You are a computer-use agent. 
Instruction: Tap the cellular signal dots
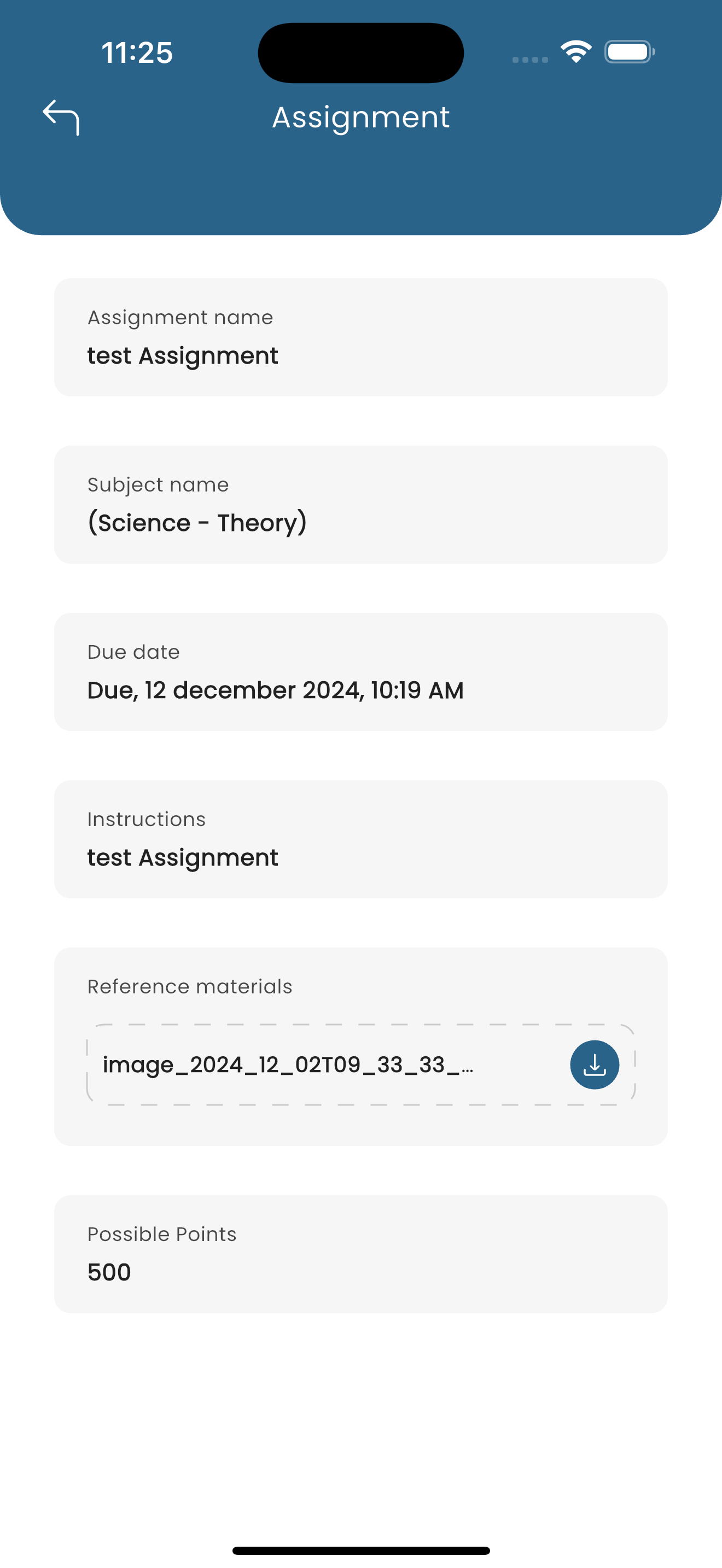(529, 60)
